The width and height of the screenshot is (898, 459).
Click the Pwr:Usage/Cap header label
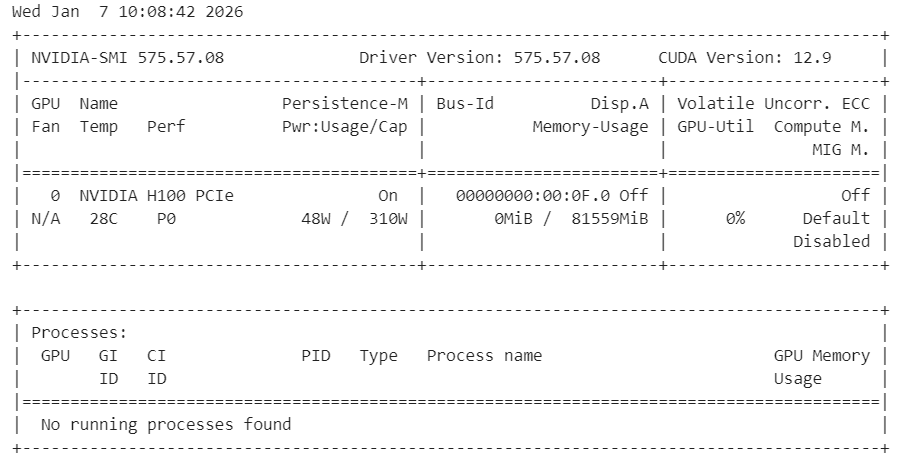click(x=344, y=126)
